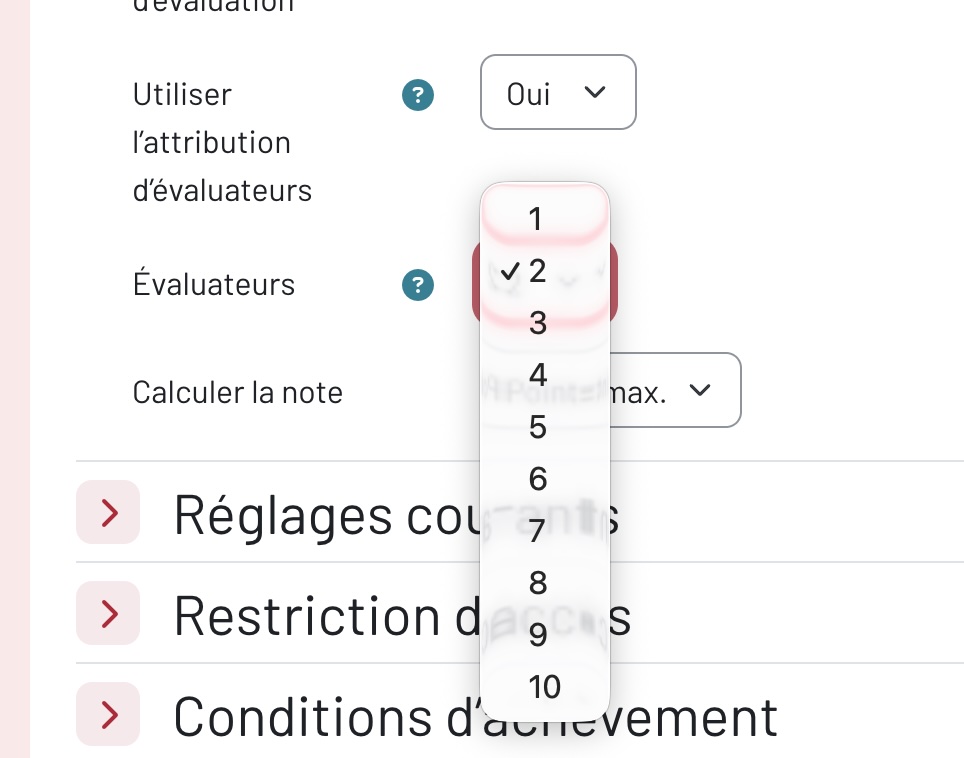Select option 1 in the evaluators list
The image size is (964, 758).
[536, 219]
